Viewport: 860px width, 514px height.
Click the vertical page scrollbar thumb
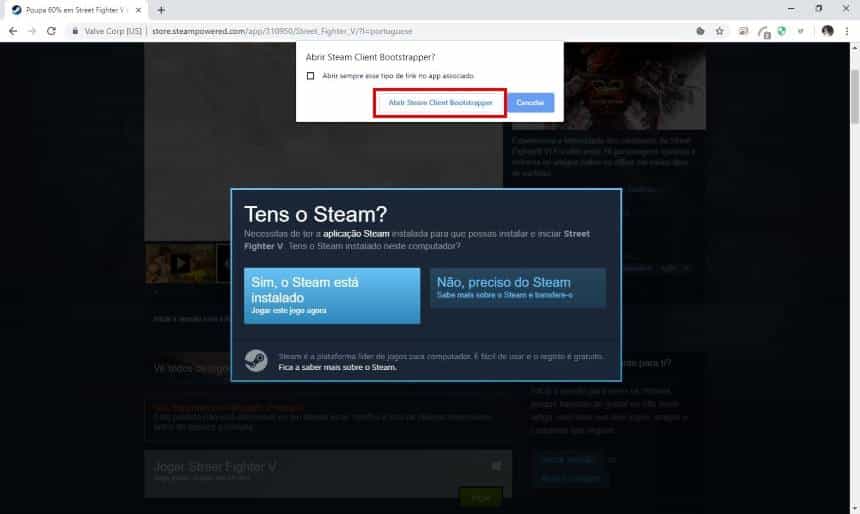(855, 97)
